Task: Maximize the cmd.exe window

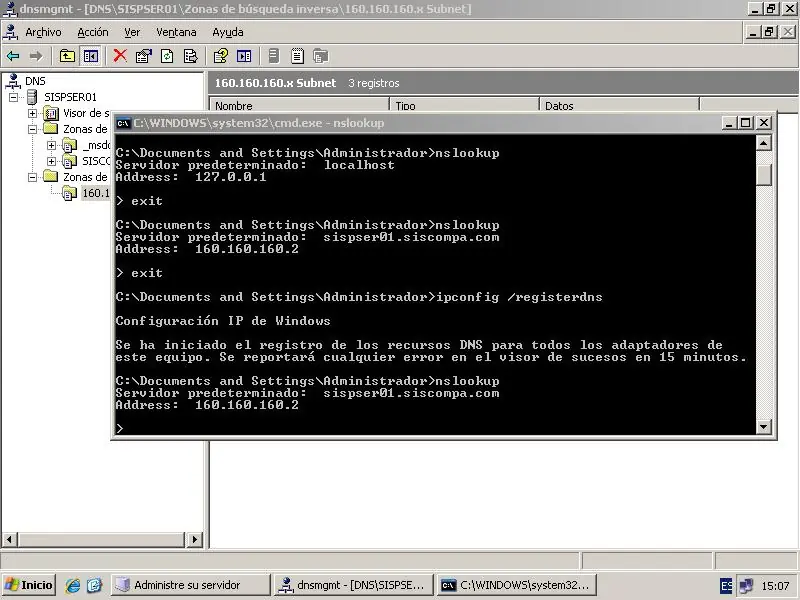Action: pyautogui.click(x=745, y=123)
